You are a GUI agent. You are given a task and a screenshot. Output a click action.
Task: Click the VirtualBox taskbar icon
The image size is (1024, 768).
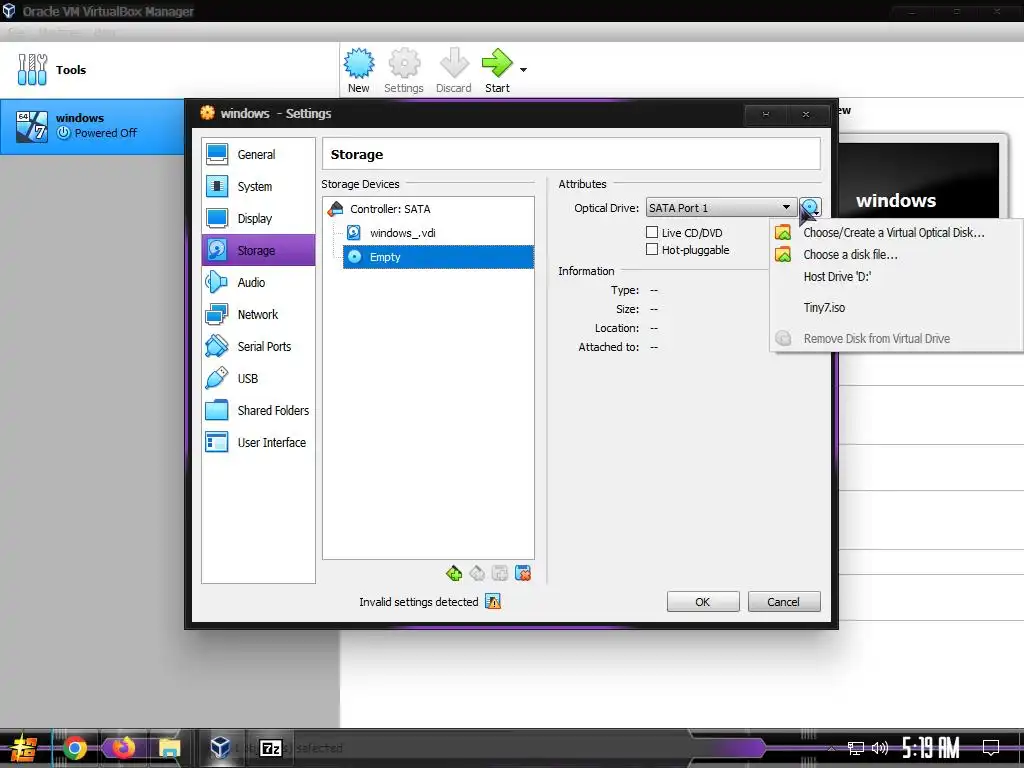(220, 748)
